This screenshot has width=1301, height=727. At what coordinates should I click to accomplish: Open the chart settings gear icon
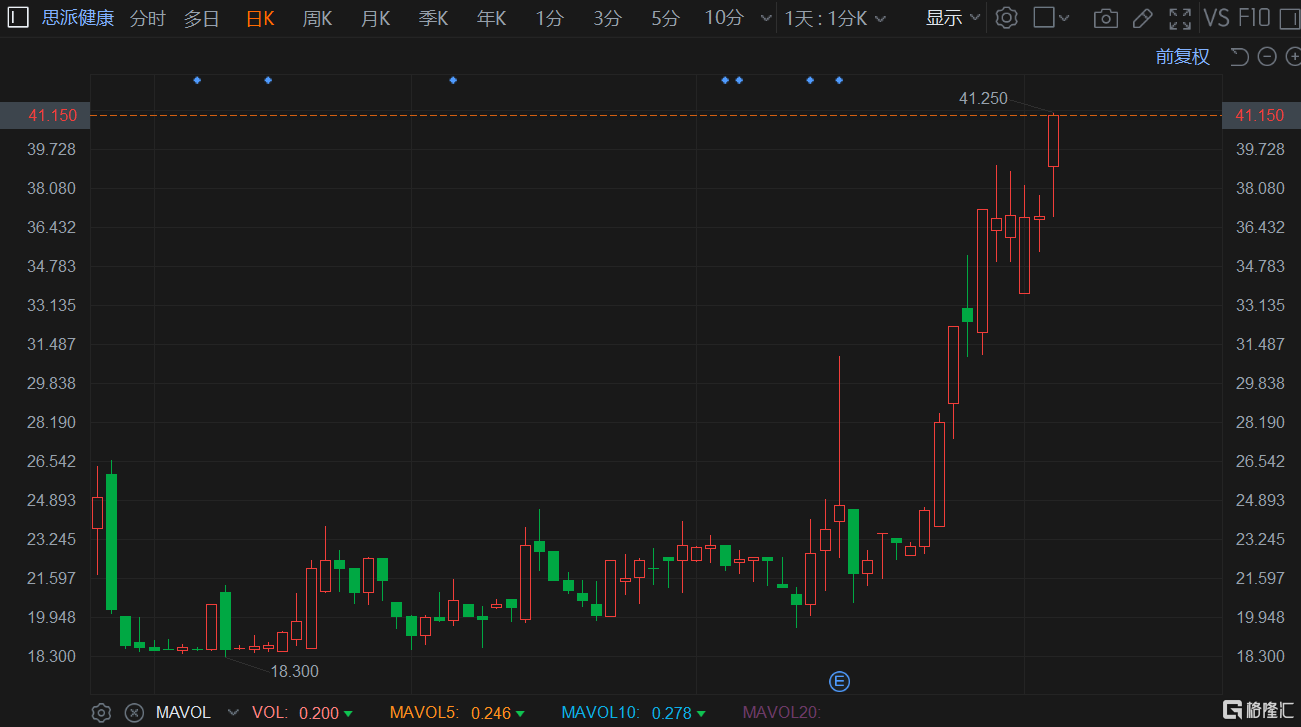[x=1006, y=17]
